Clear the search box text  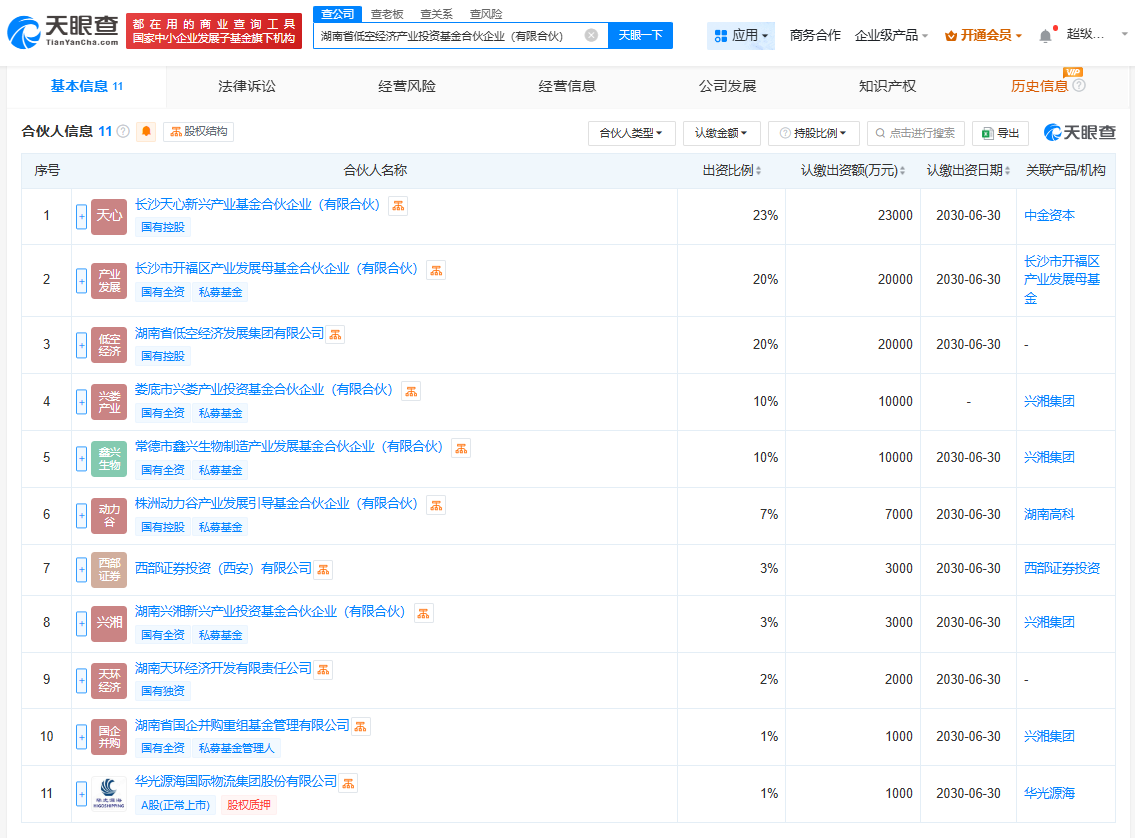point(591,35)
